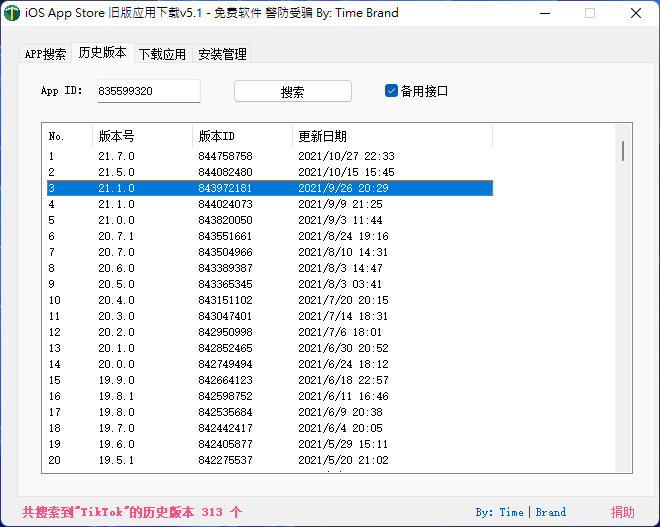The width and height of the screenshot is (660, 527).
Task: Select the version 20.4.0 row
Action: (269, 300)
